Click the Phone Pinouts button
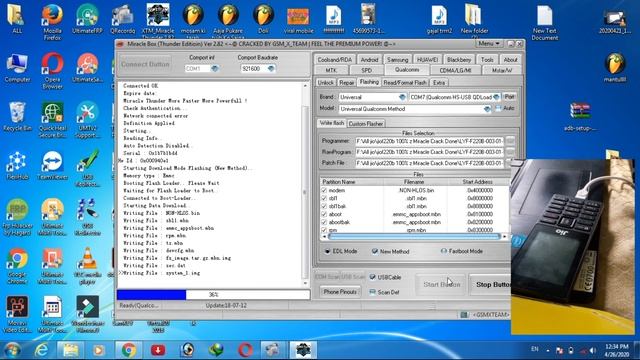 pos(340,292)
